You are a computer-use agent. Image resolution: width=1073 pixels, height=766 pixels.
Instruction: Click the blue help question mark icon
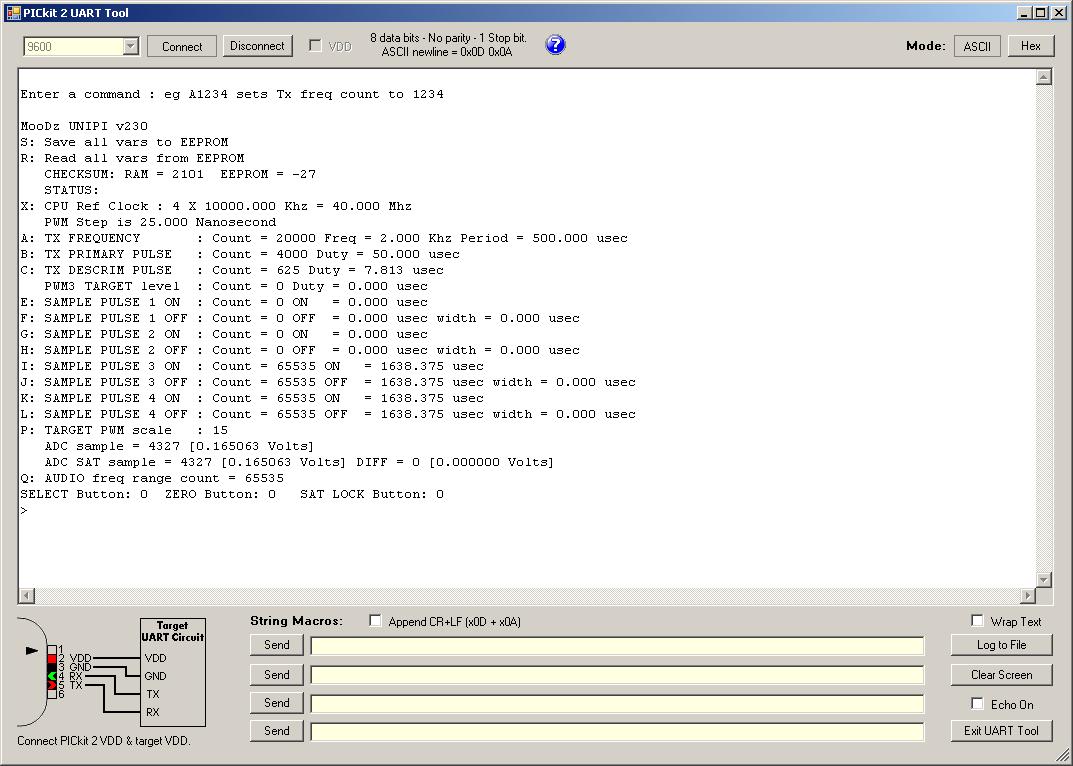pyautogui.click(x=555, y=45)
